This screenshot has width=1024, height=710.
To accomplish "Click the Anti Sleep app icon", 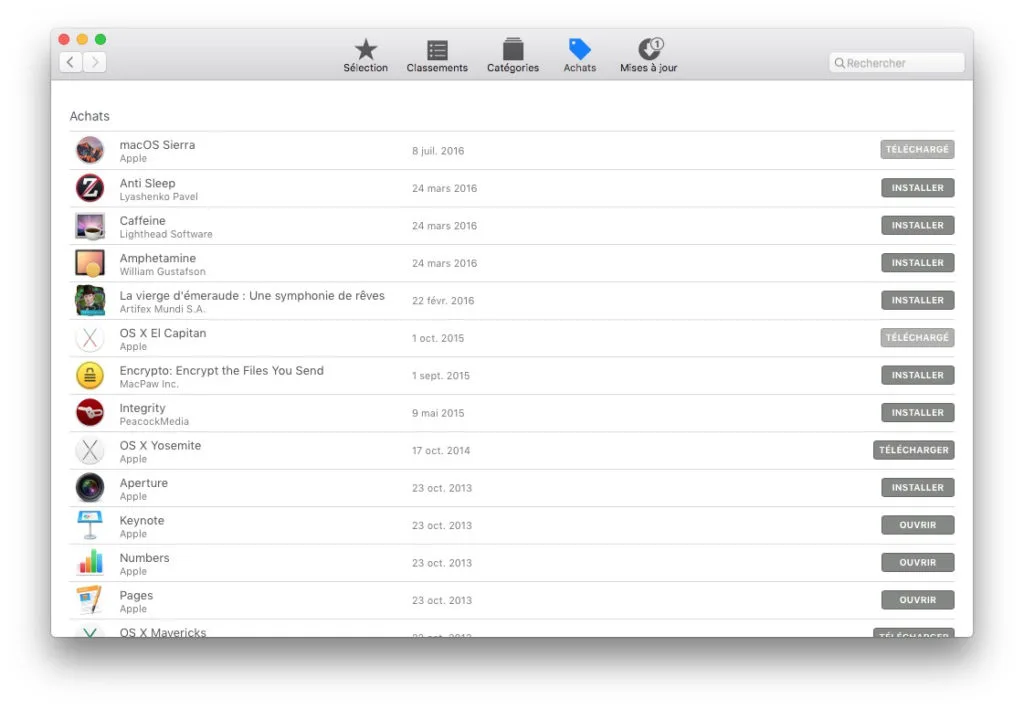I will click(x=89, y=187).
